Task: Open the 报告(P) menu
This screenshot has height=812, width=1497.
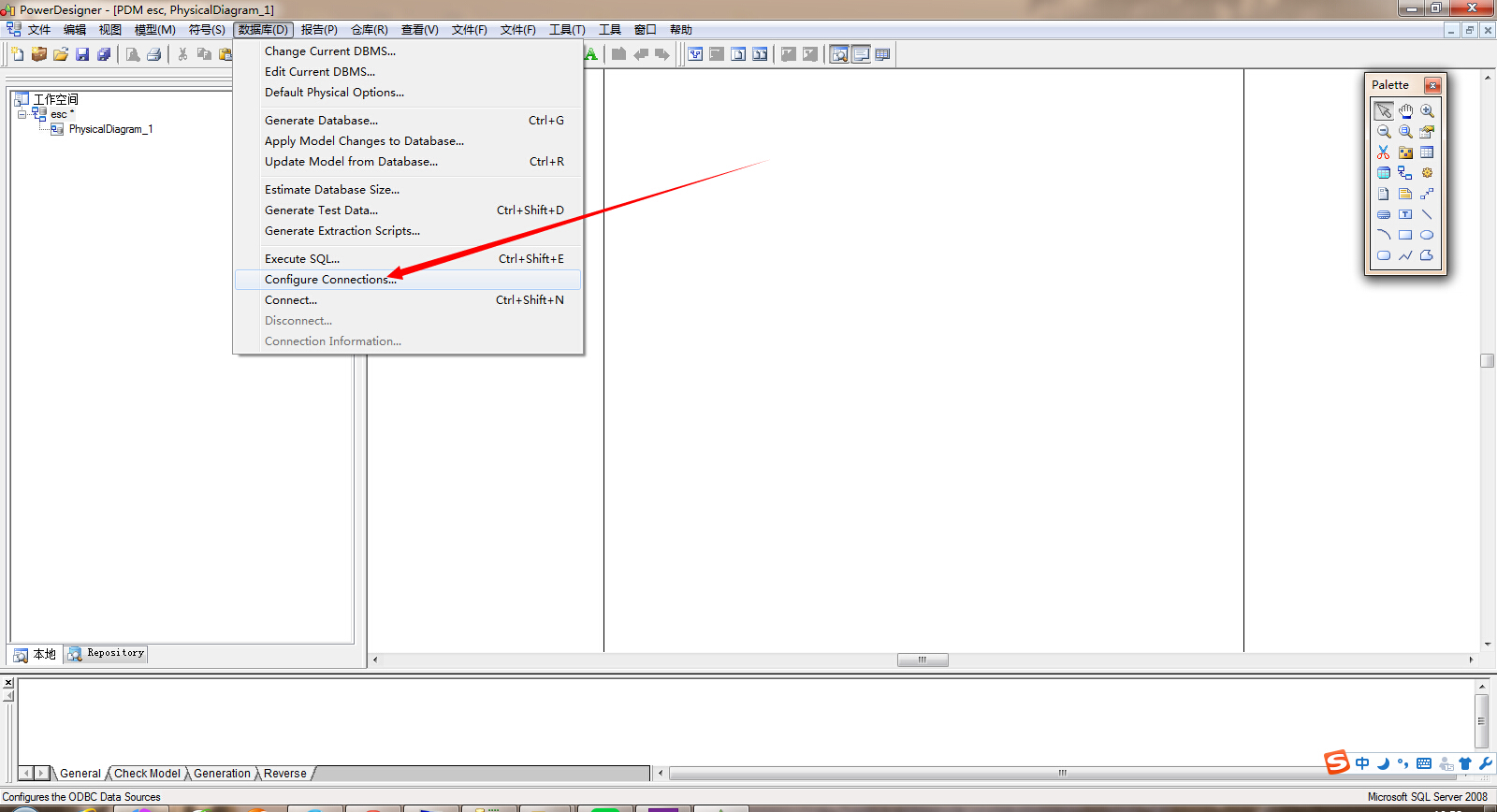Action: (319, 30)
